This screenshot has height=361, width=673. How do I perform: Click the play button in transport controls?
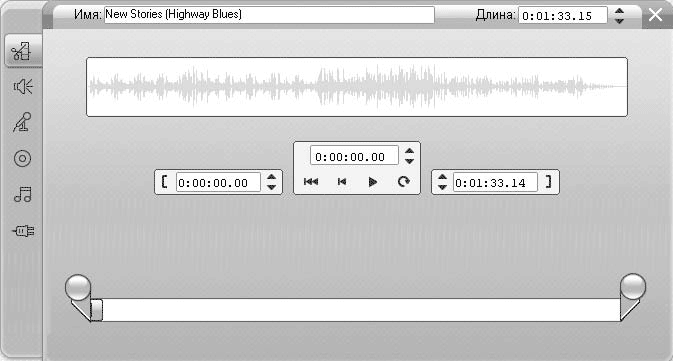pos(373,182)
